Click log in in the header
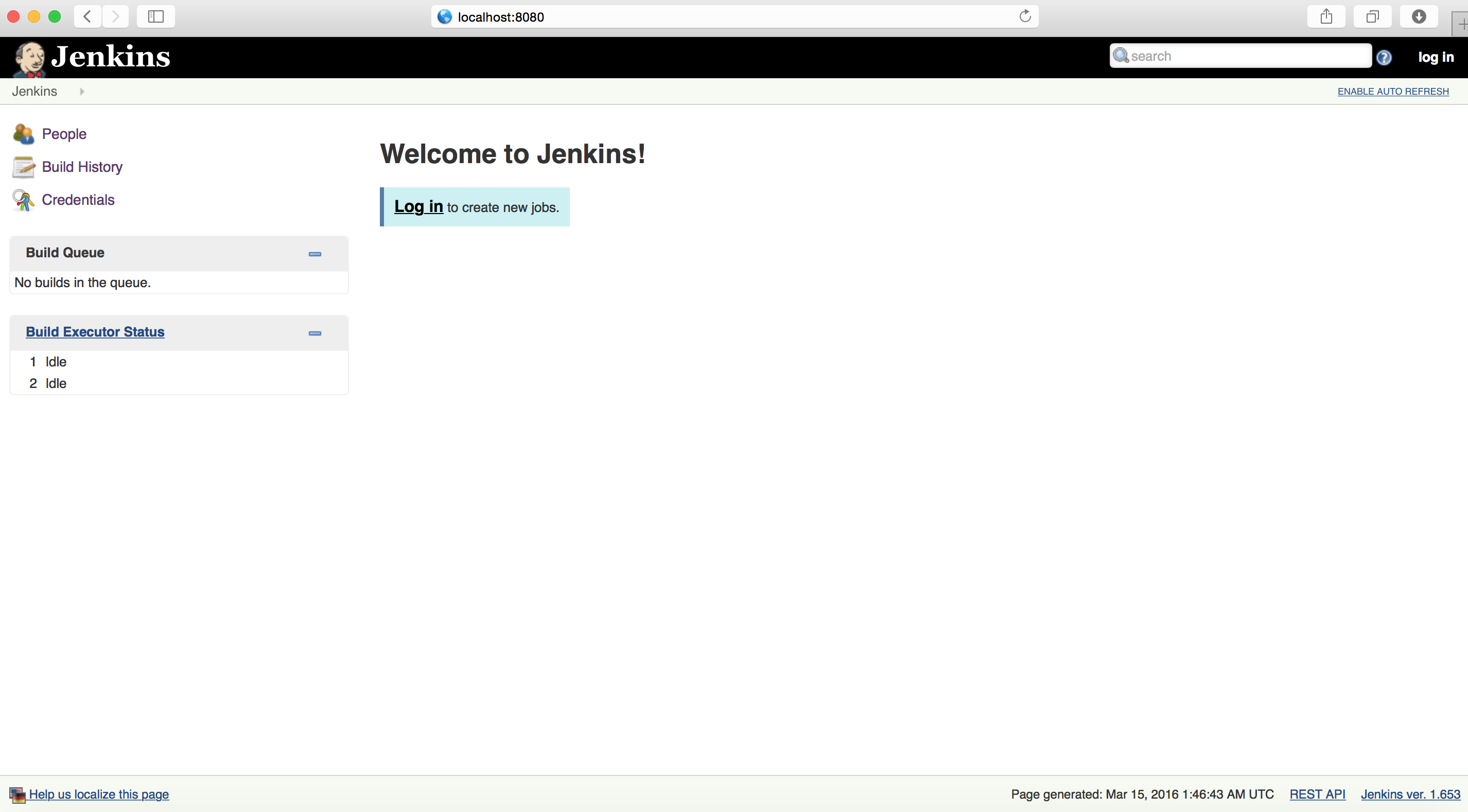Screen dimensions: 1468x812 coord(1436,57)
